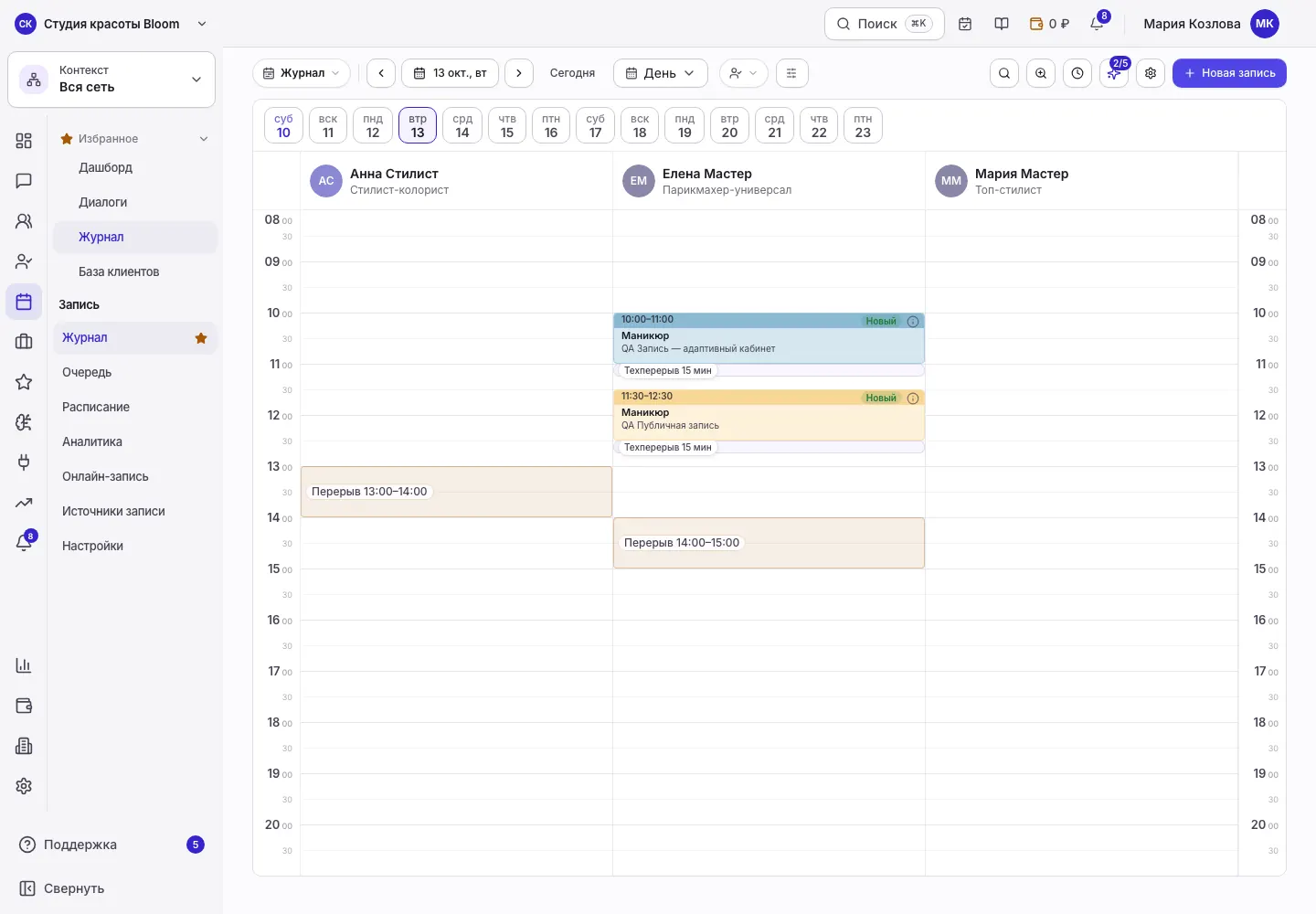This screenshot has width=1316, height=914.
Task: Open the knowledge base book icon
Action: (1002, 24)
